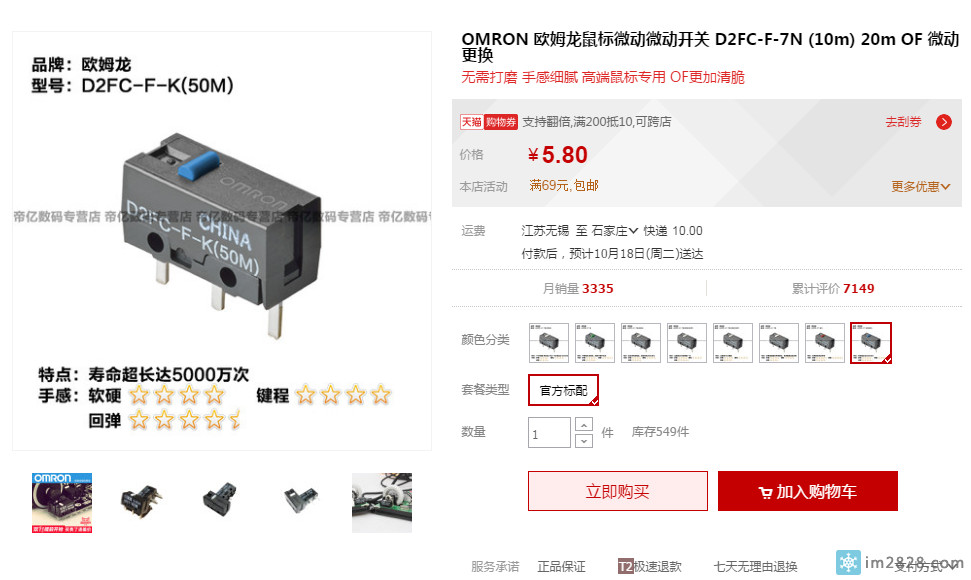Expand the 更多优惠 dropdown
971x580 pixels.
coord(920,186)
